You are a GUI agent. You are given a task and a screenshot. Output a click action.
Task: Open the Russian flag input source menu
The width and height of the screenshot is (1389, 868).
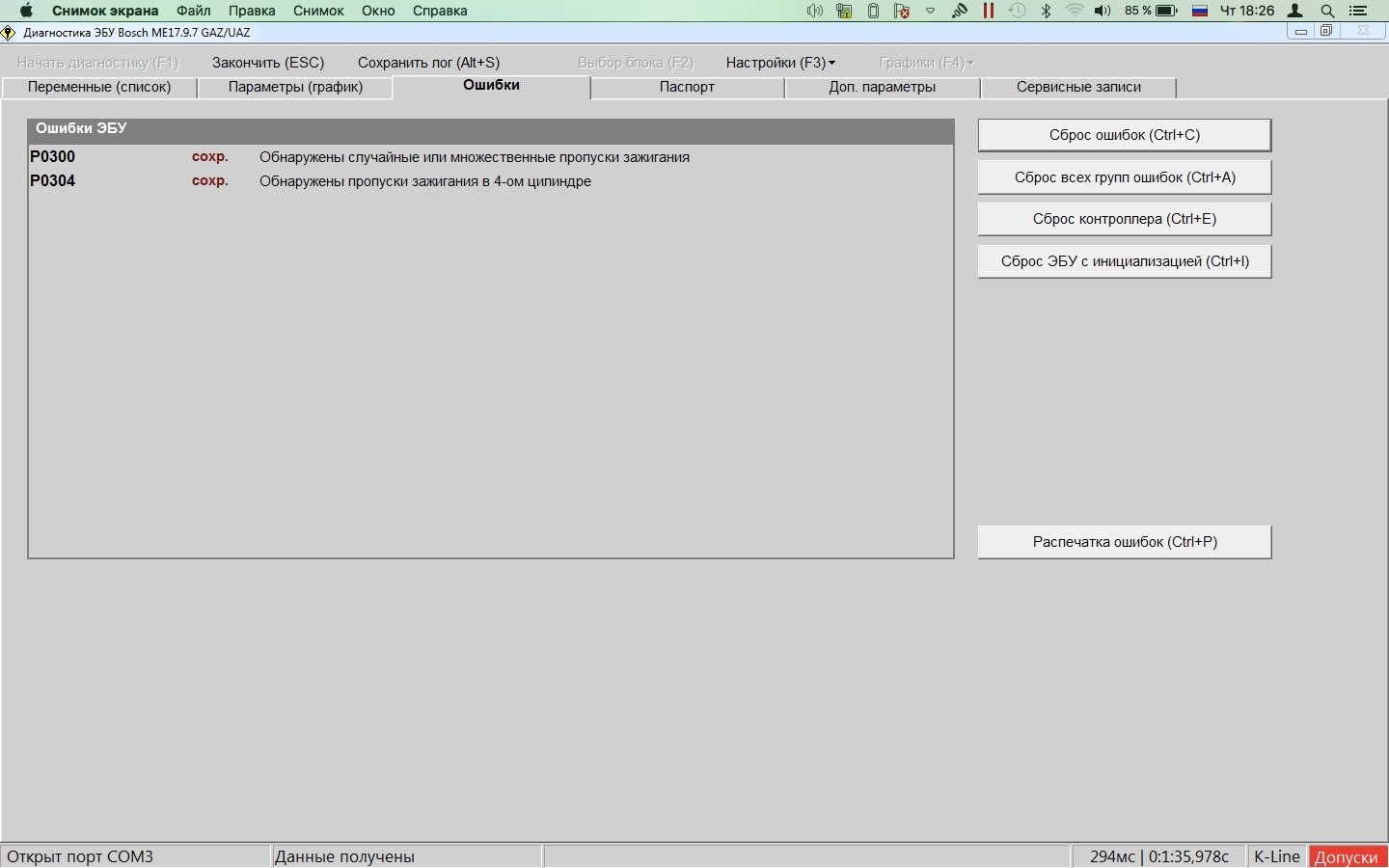1200,11
